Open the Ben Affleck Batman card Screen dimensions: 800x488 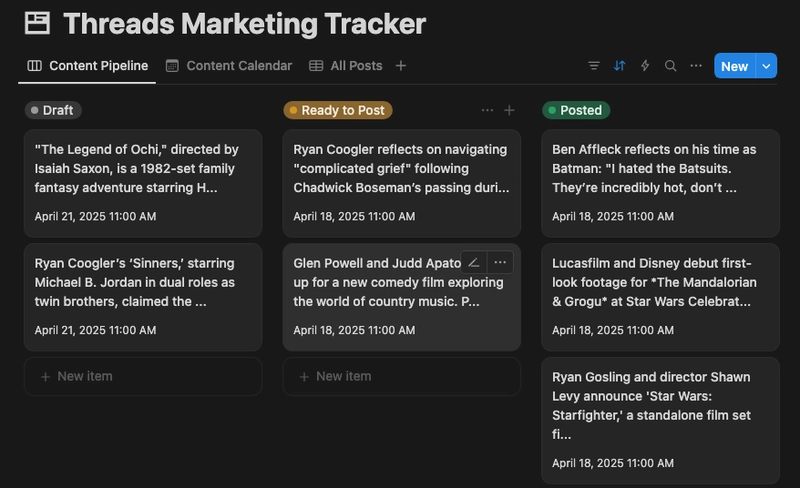pos(660,183)
